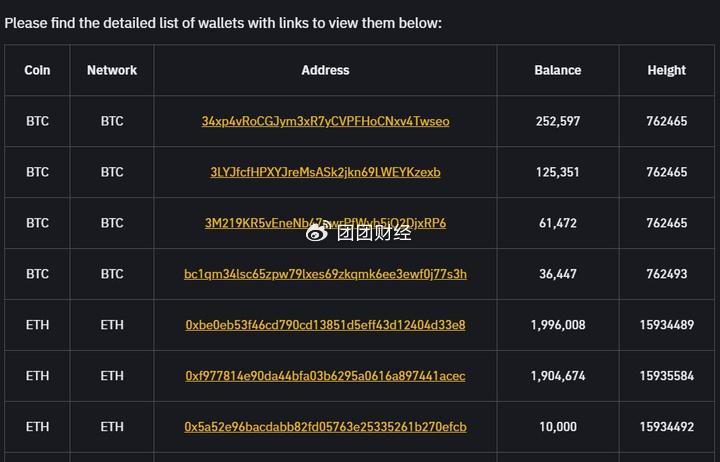Open BTC address link 3LYJfcfHPXYJreMsASk2jkn69LWEYKzexb
The height and width of the screenshot is (462, 720).
(325, 172)
